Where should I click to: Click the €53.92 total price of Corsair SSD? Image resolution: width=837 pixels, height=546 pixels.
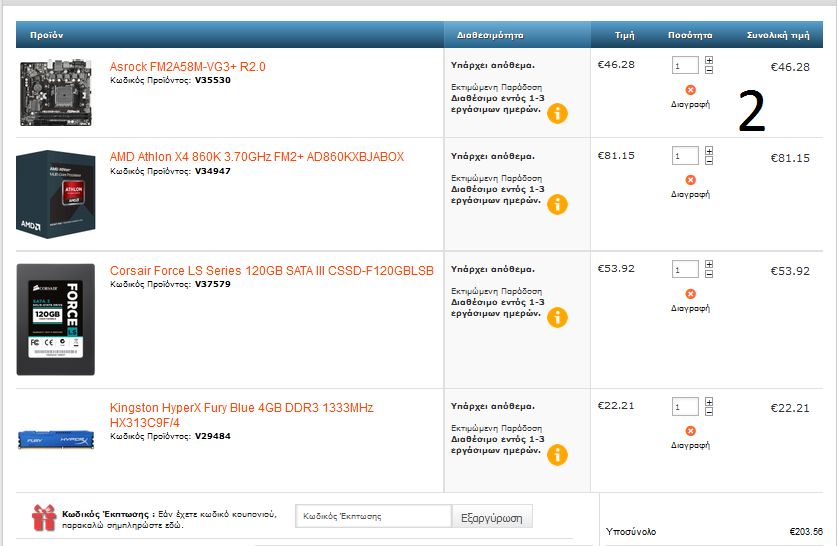(789, 271)
